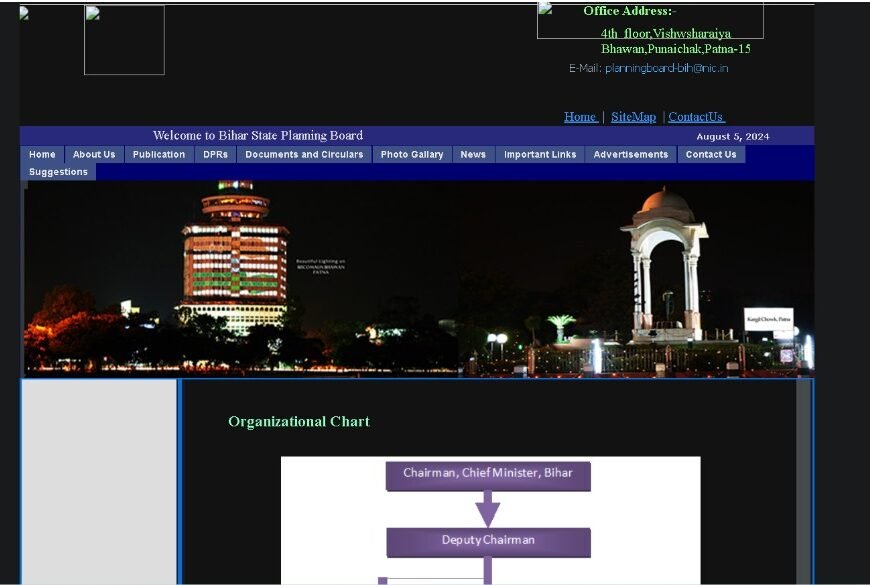Open the Important Links menu item

point(540,154)
